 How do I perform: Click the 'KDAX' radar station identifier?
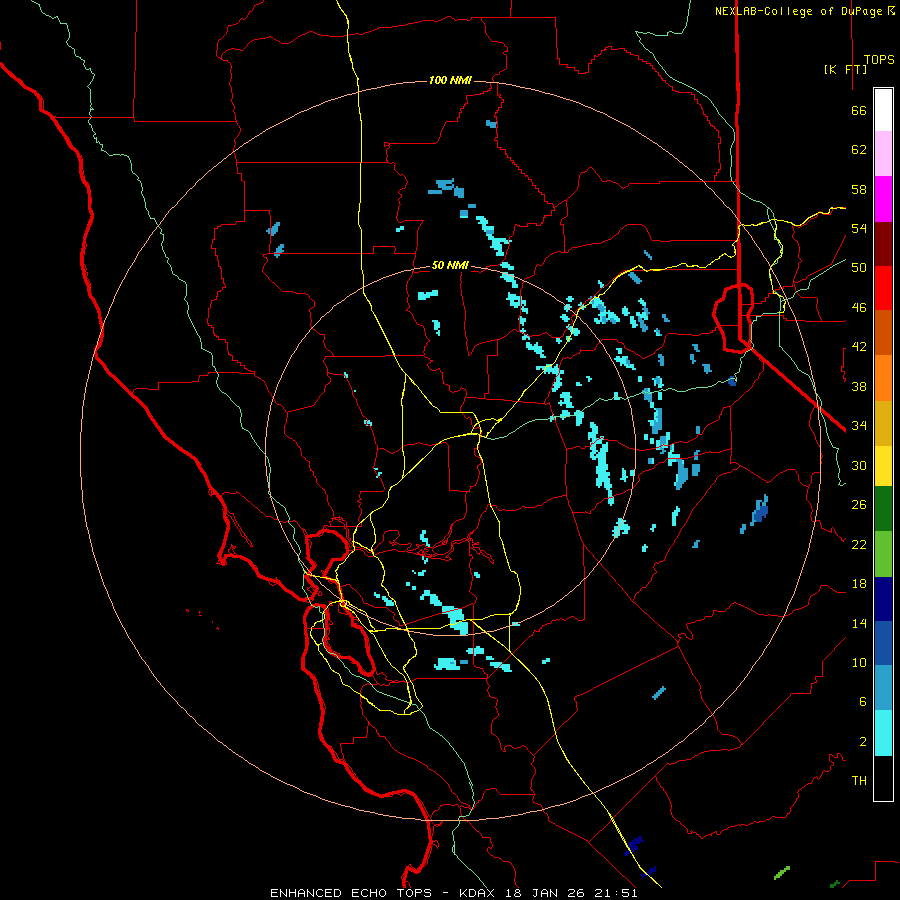[x=478, y=893]
